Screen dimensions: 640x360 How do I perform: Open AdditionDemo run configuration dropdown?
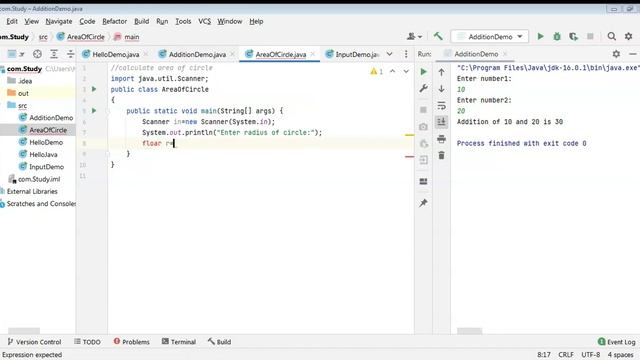(x=490, y=37)
